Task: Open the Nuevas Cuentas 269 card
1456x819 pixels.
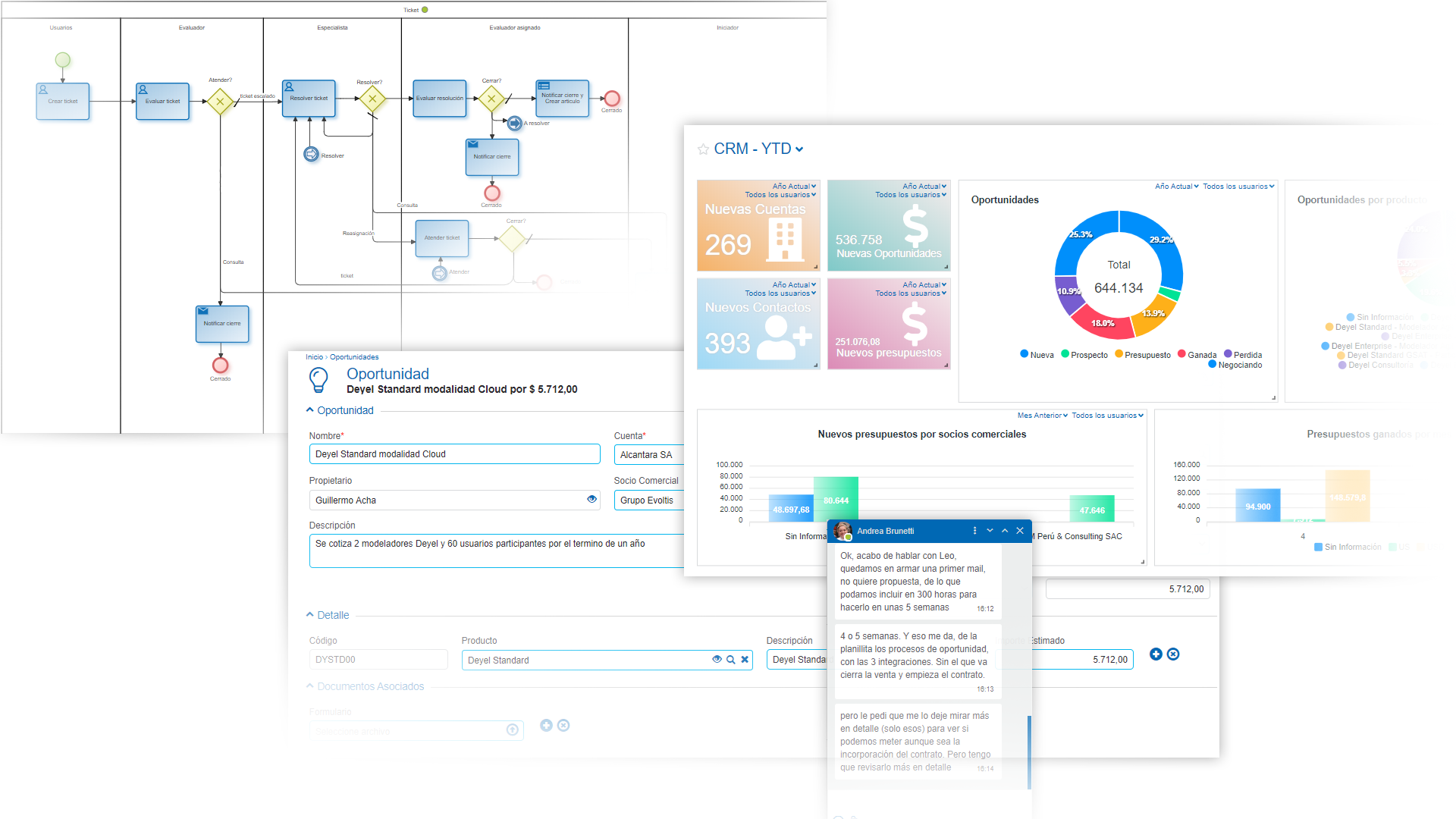Action: (758, 225)
